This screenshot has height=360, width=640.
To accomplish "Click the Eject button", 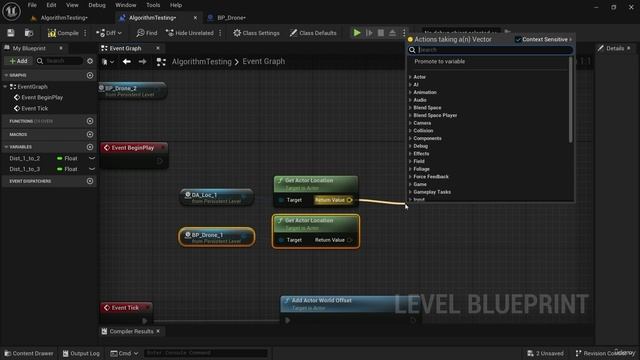I will (x=392, y=33).
